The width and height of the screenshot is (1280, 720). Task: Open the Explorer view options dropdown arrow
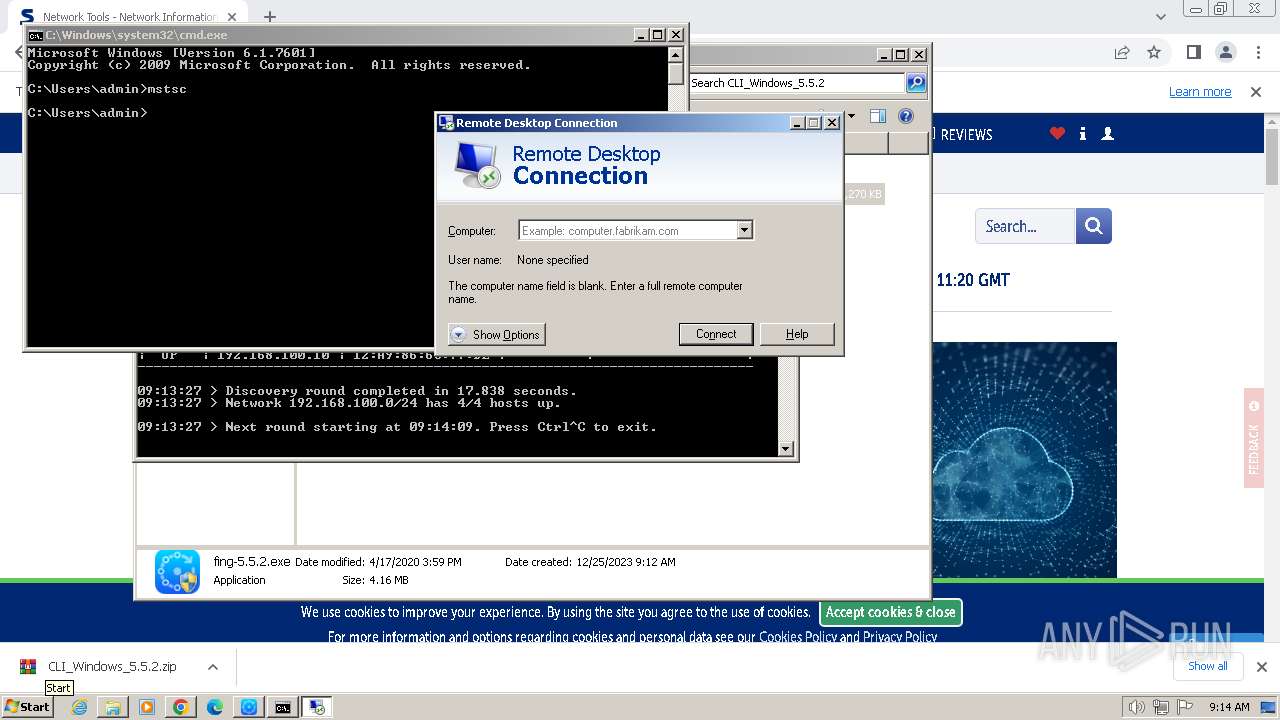(851, 116)
